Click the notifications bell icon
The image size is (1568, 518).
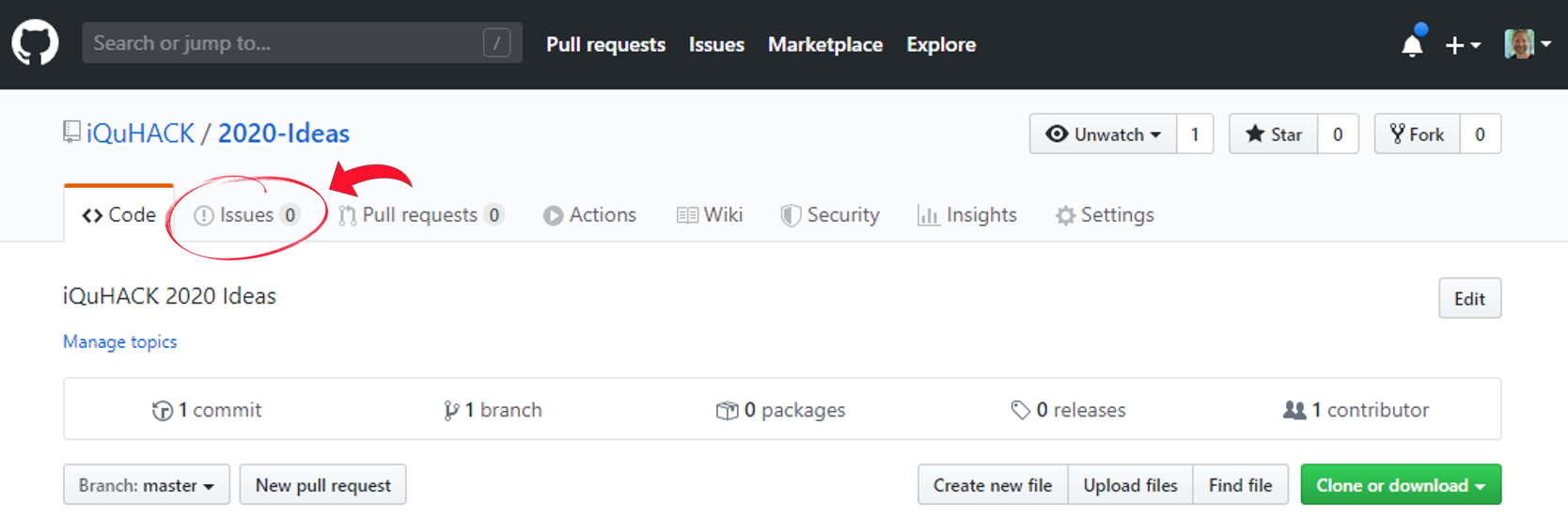[x=1412, y=44]
